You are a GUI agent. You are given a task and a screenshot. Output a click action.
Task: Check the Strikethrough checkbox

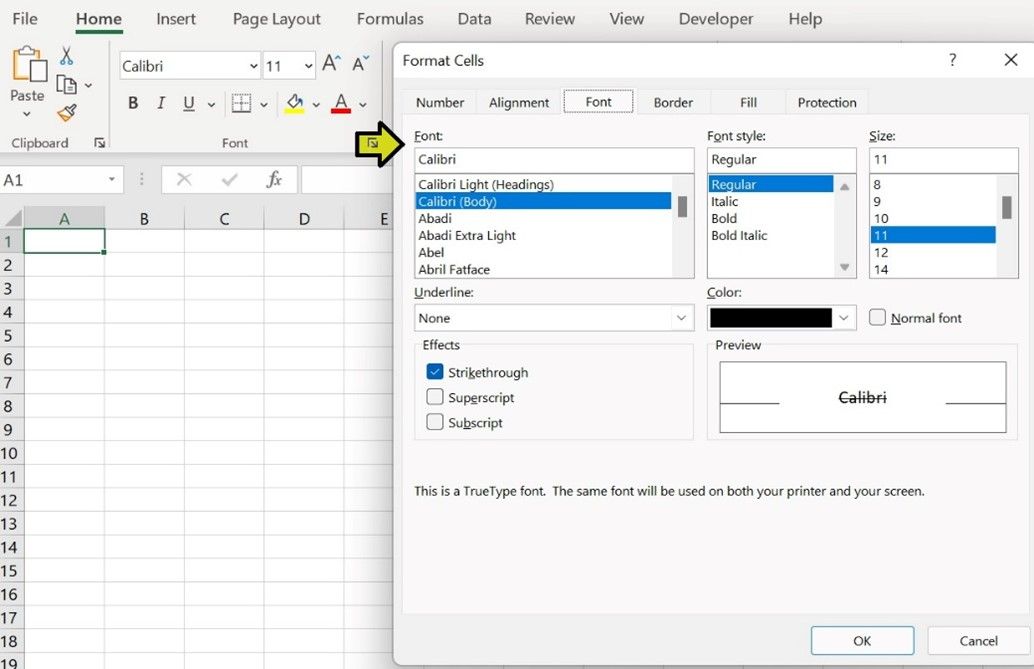tap(435, 371)
